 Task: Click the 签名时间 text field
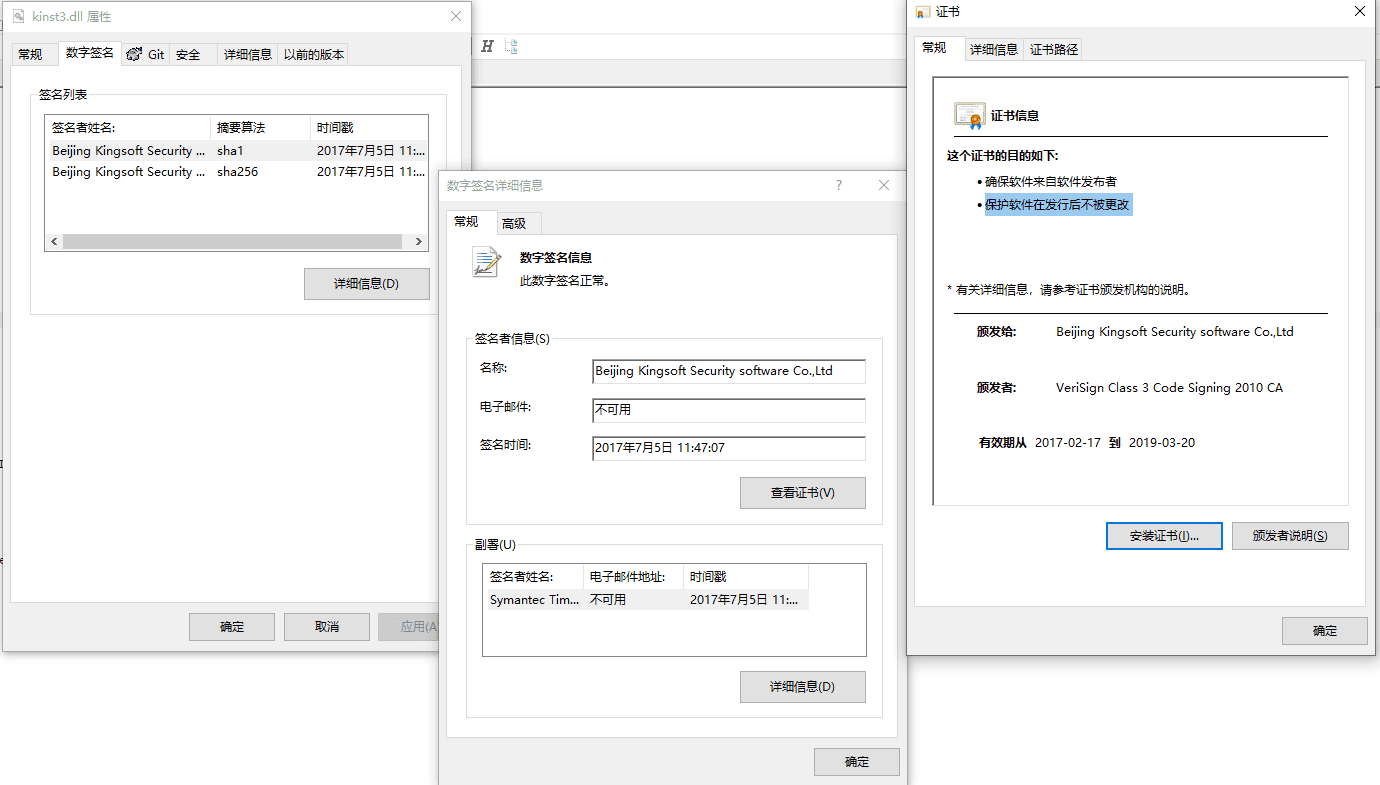point(729,448)
